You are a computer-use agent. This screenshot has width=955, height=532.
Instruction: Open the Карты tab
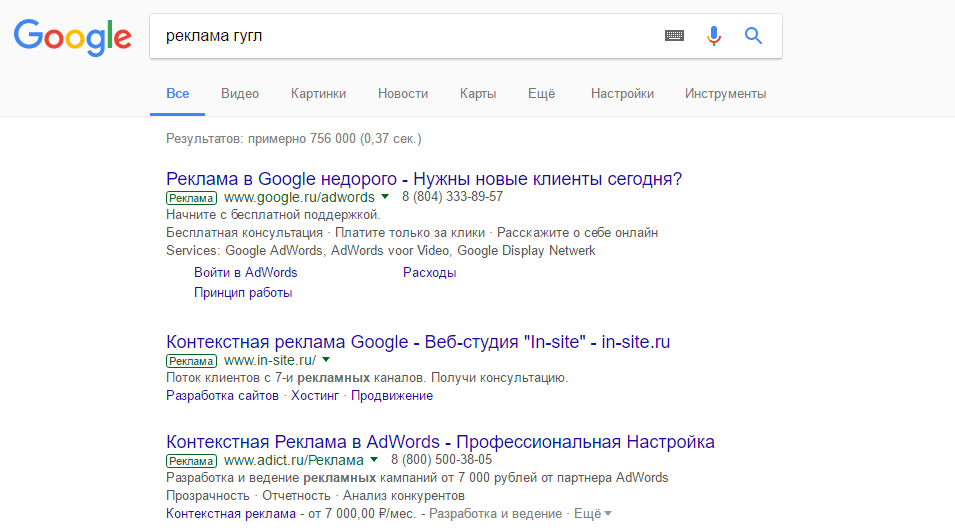pyautogui.click(x=478, y=94)
